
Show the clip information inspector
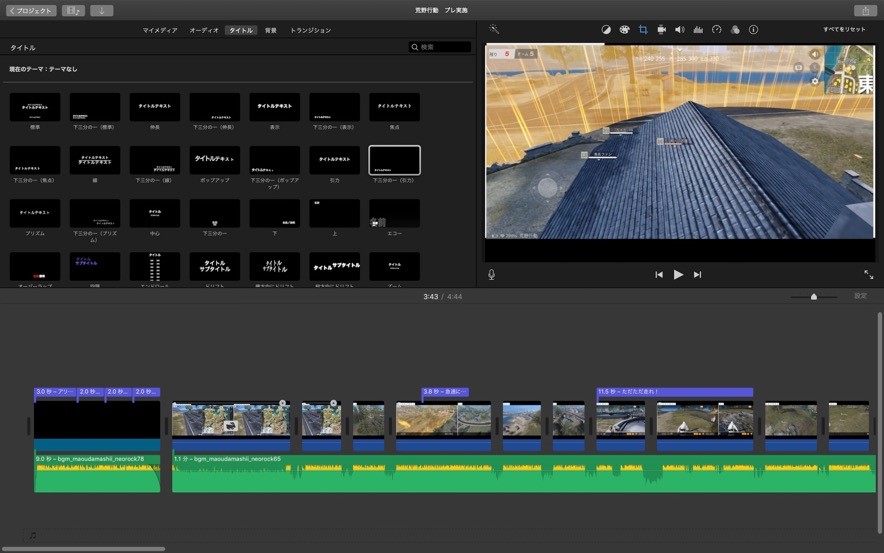(x=753, y=30)
